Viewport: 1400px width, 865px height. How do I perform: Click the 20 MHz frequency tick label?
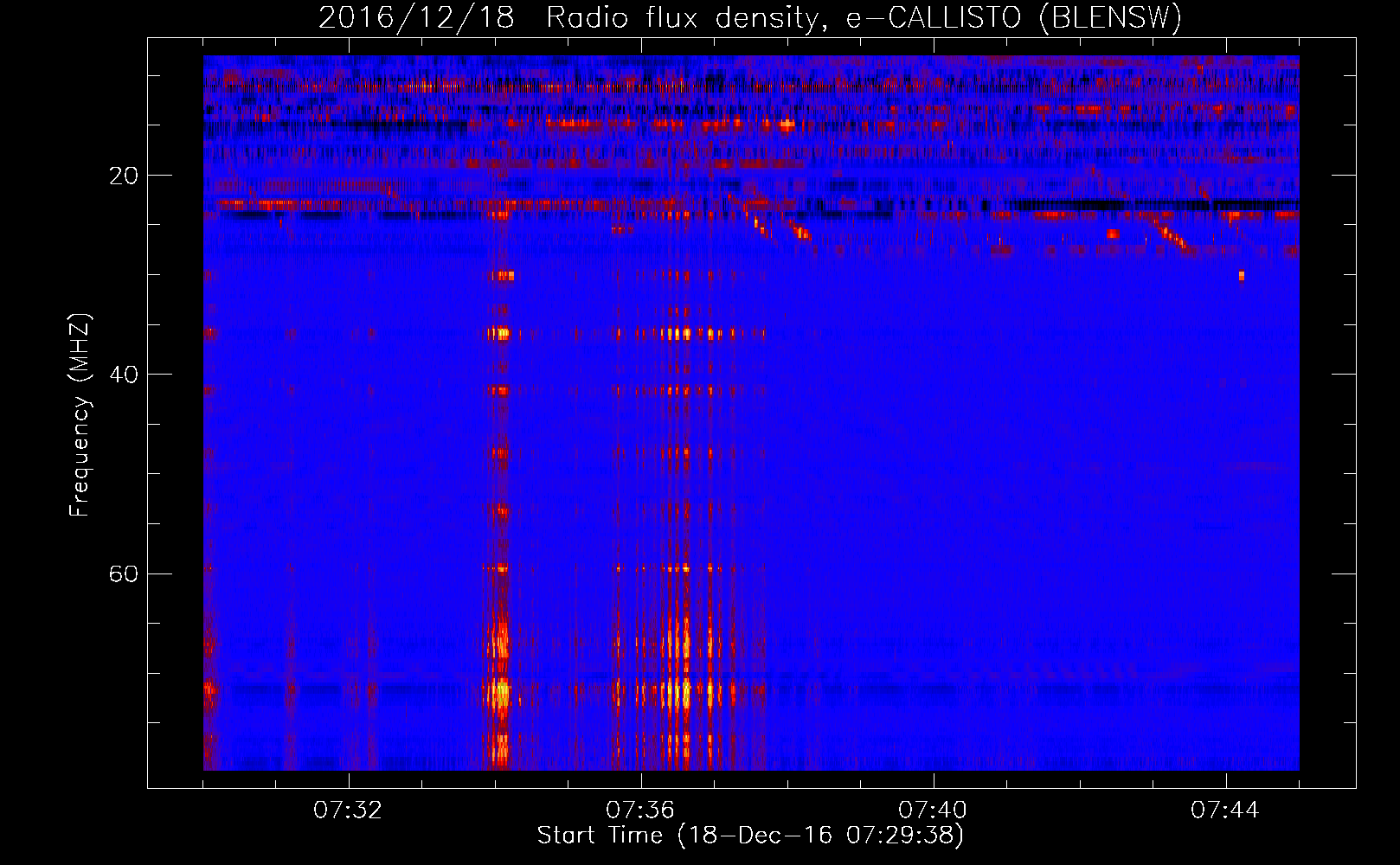123,176
